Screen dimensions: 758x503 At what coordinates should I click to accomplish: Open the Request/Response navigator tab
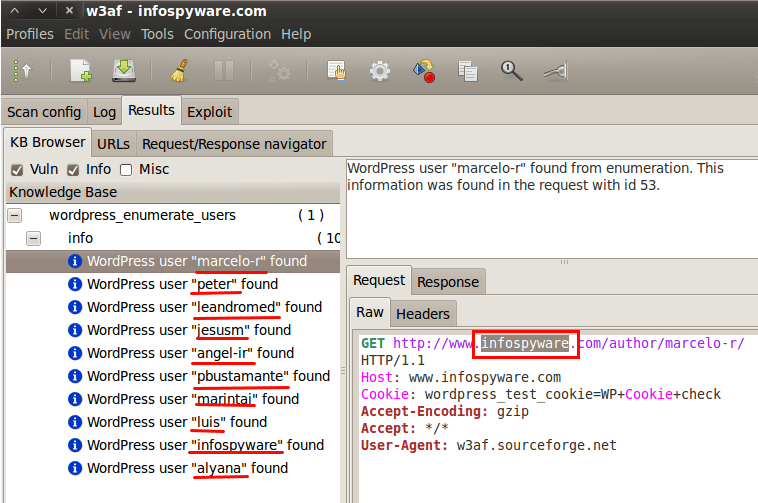click(234, 144)
